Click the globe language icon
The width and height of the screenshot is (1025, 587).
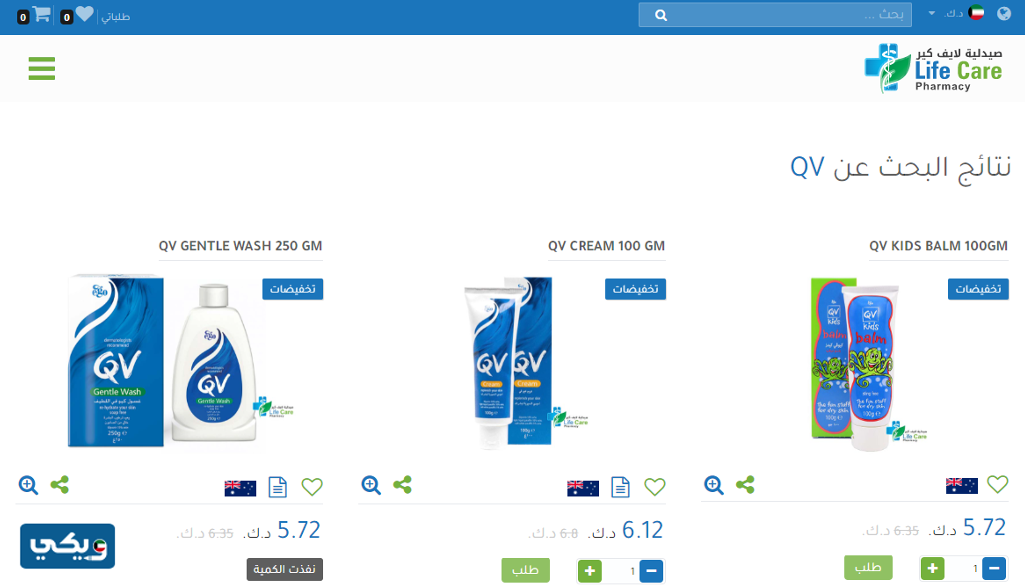1004,14
